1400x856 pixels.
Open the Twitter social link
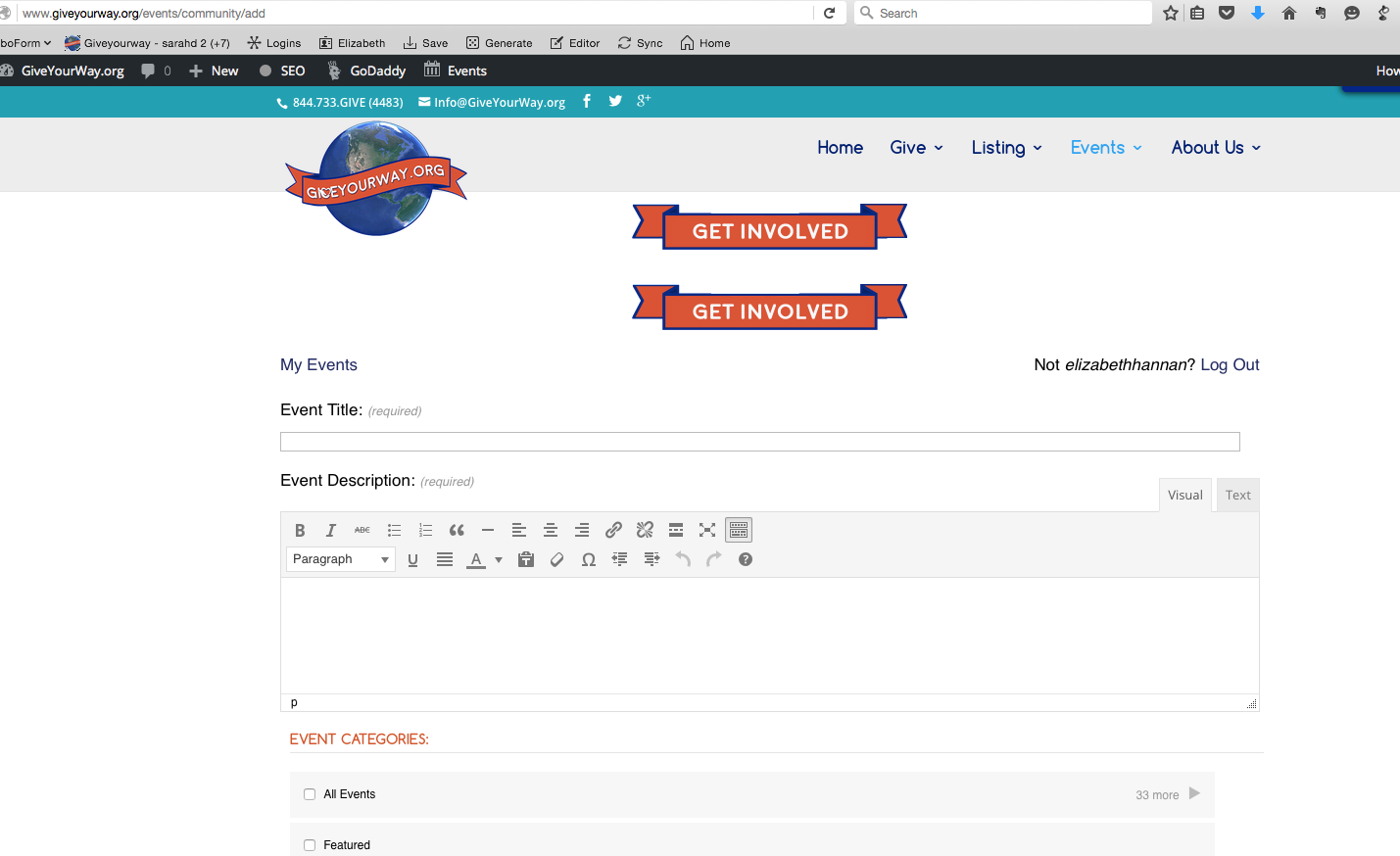615,101
